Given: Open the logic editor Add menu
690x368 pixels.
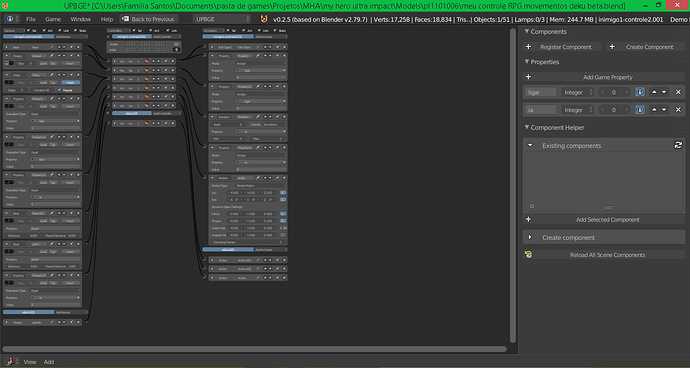Looking at the screenshot, I should (x=49, y=361).
